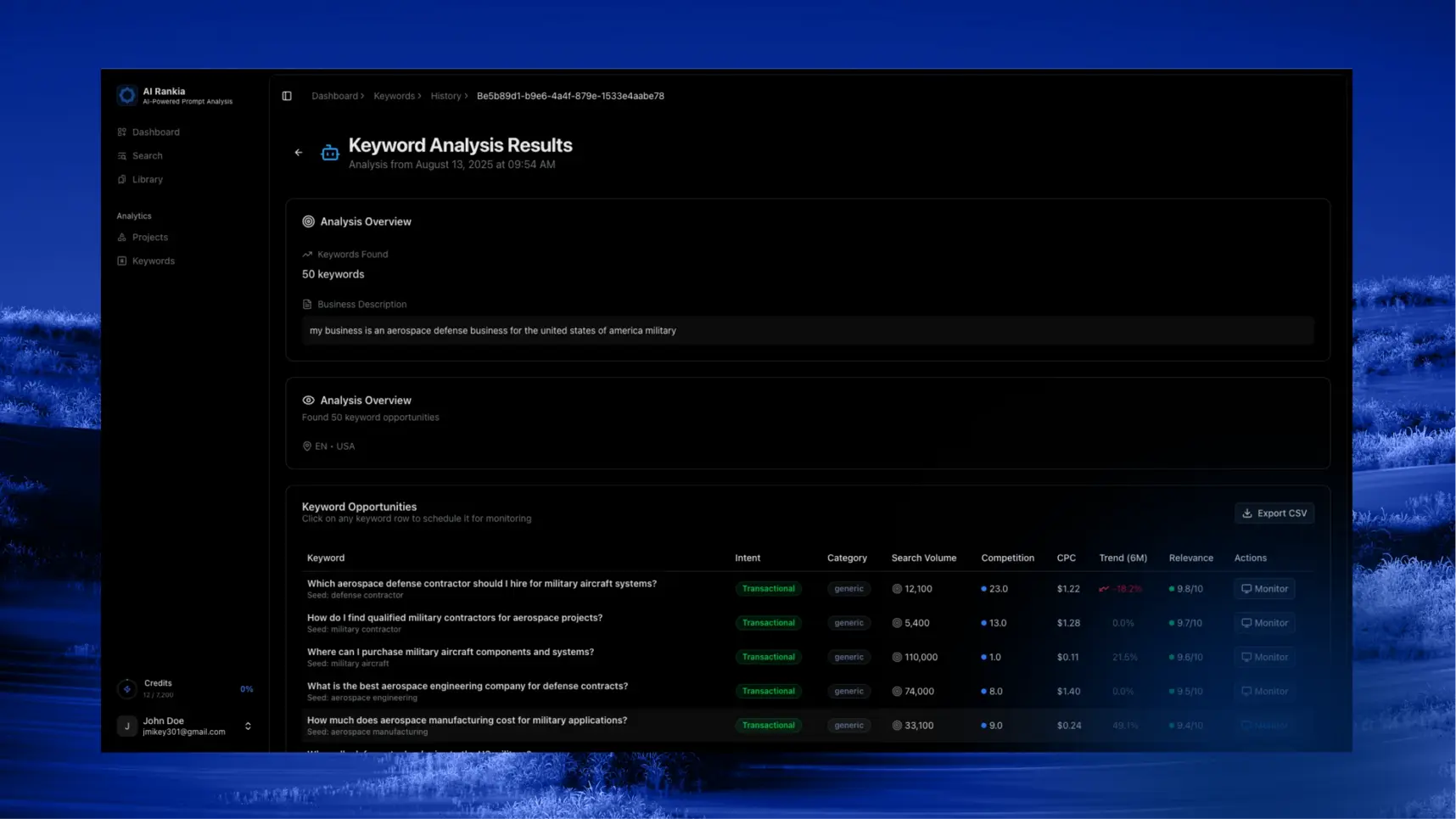The width and height of the screenshot is (1456, 819).
Task: Select the Dashboard grid icon in sidebar
Action: tap(121, 132)
